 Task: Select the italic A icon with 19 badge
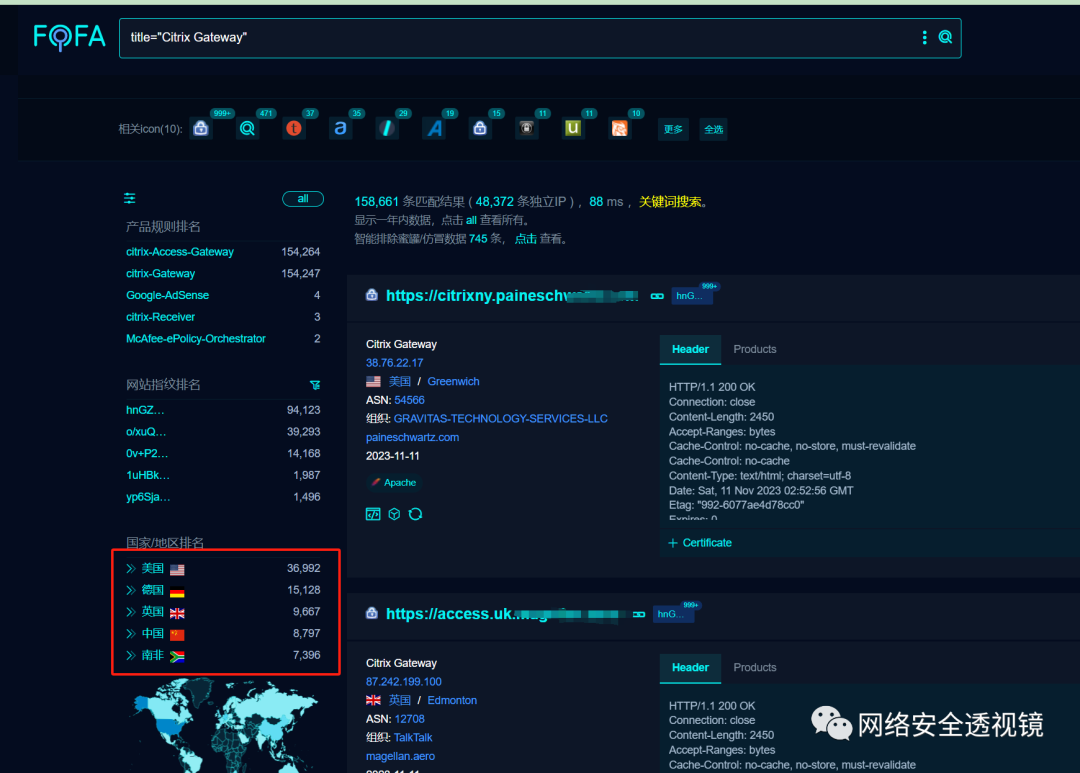tap(434, 128)
